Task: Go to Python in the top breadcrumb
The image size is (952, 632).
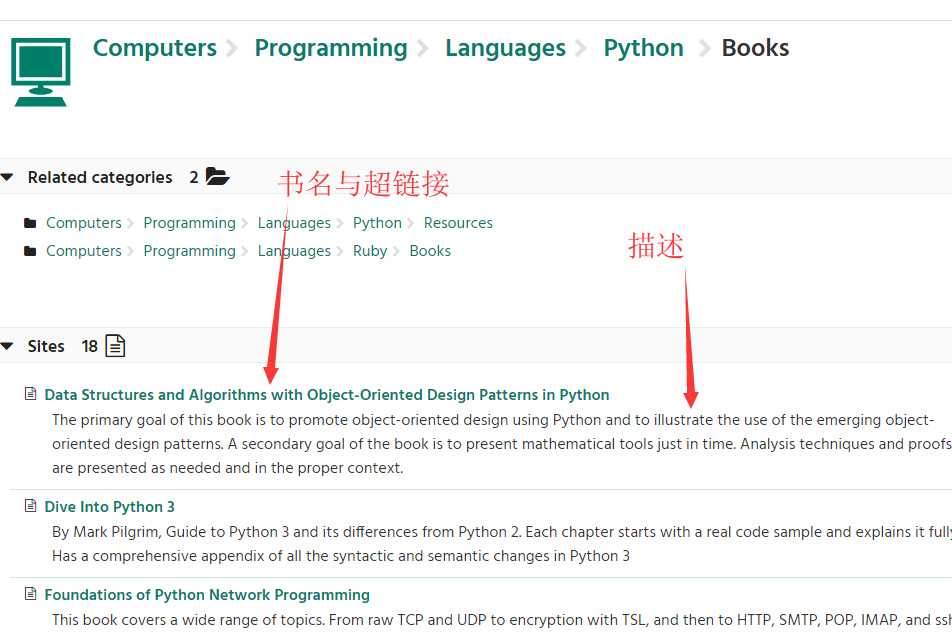Action: pos(644,48)
